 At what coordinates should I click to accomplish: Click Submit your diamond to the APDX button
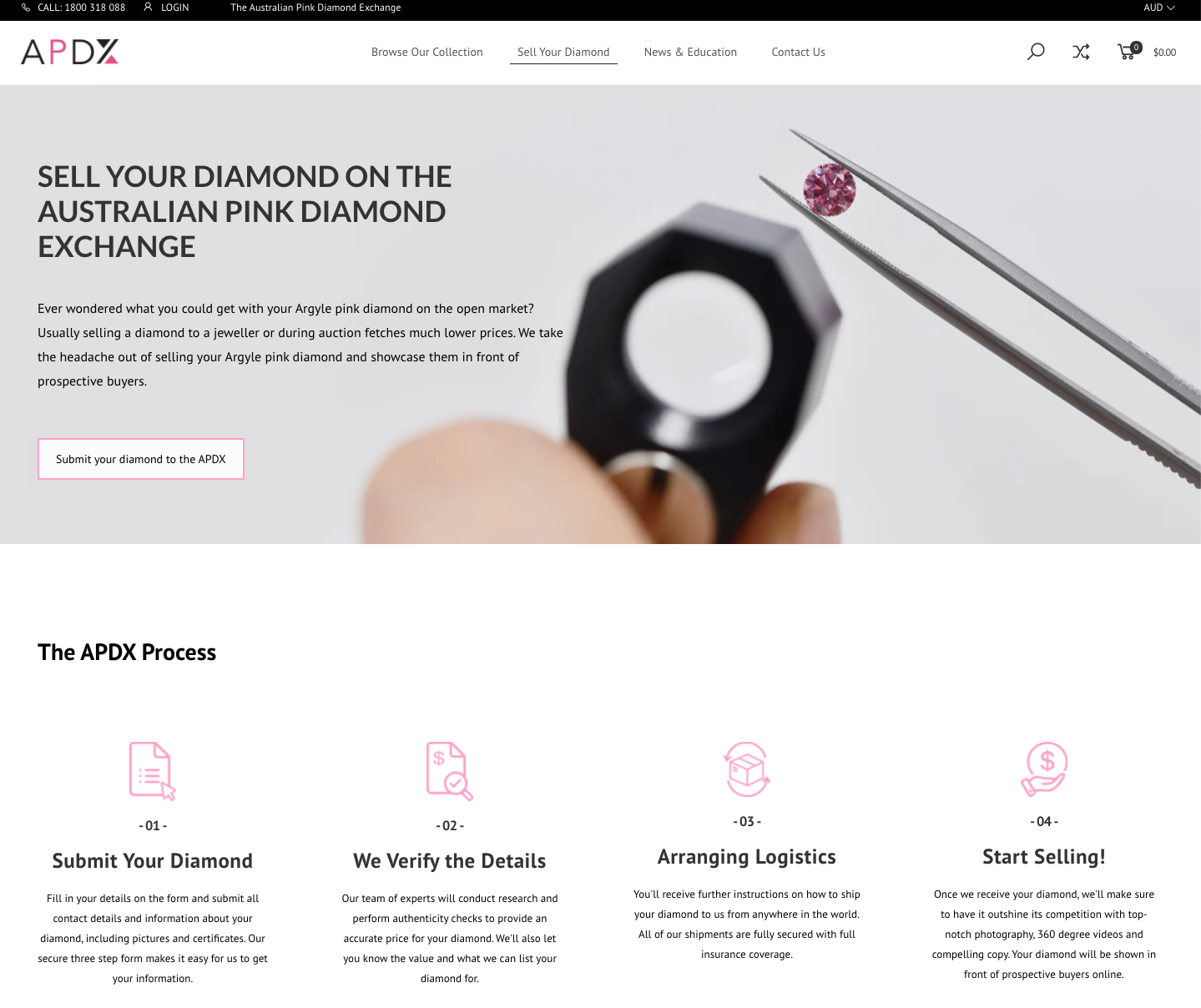coord(141,459)
